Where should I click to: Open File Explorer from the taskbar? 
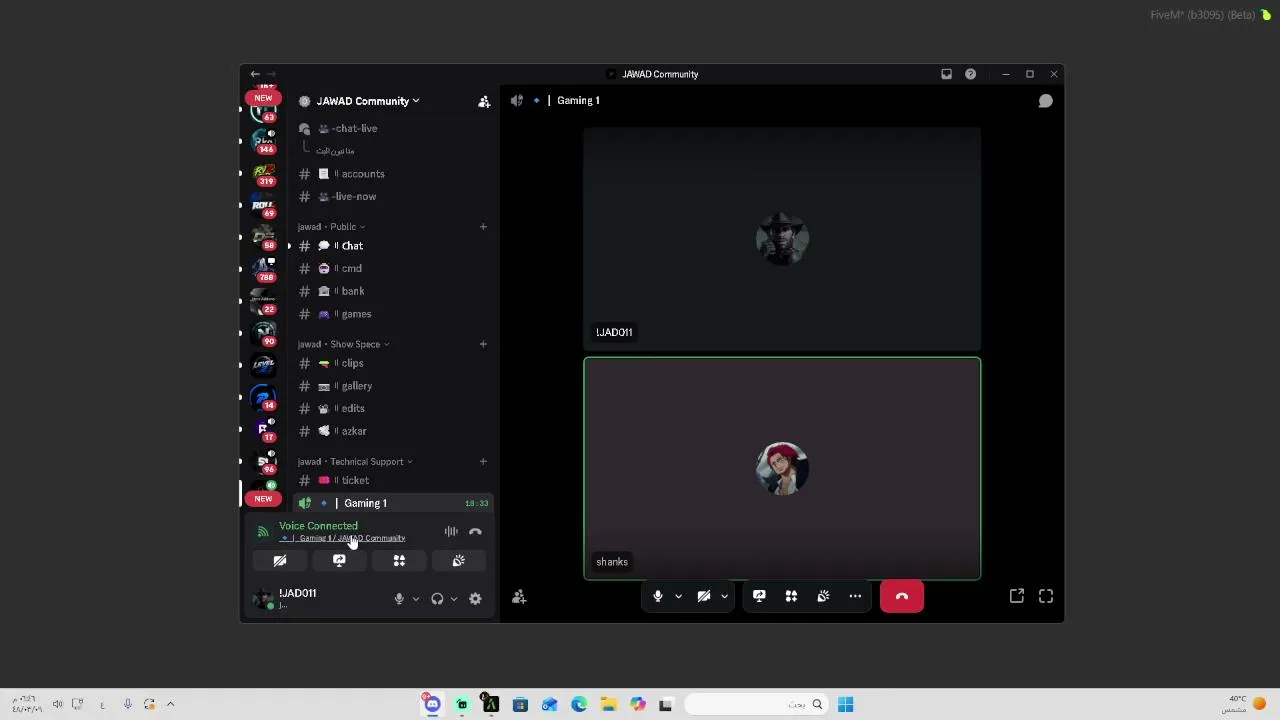click(x=608, y=705)
